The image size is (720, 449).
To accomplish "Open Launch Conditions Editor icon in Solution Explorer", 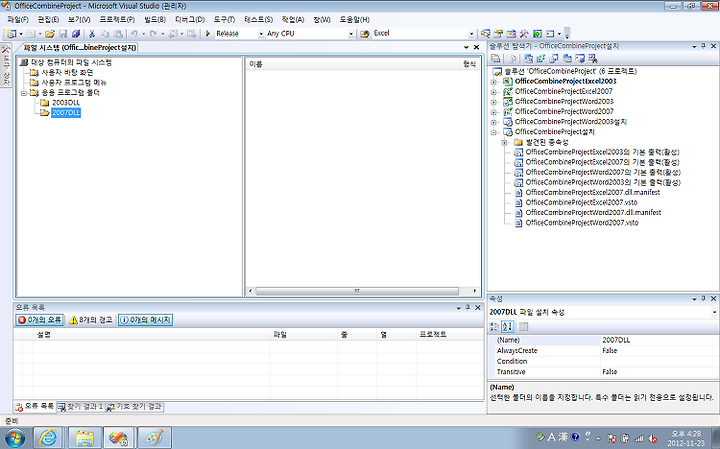I will (593, 58).
